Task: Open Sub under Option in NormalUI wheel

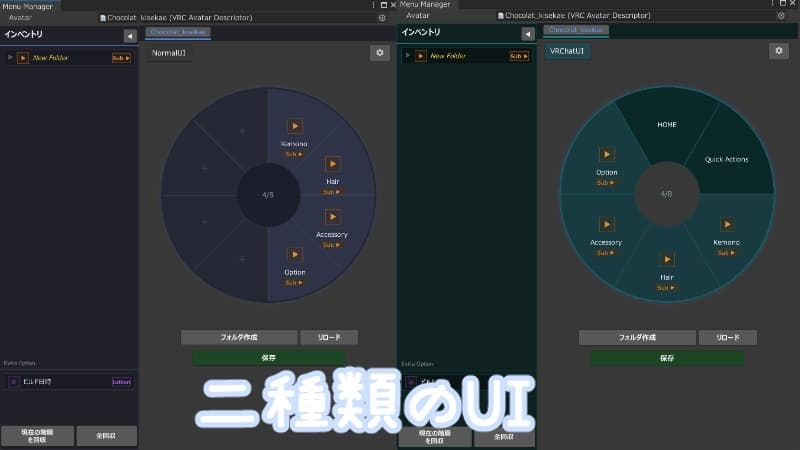Action: tap(294, 283)
